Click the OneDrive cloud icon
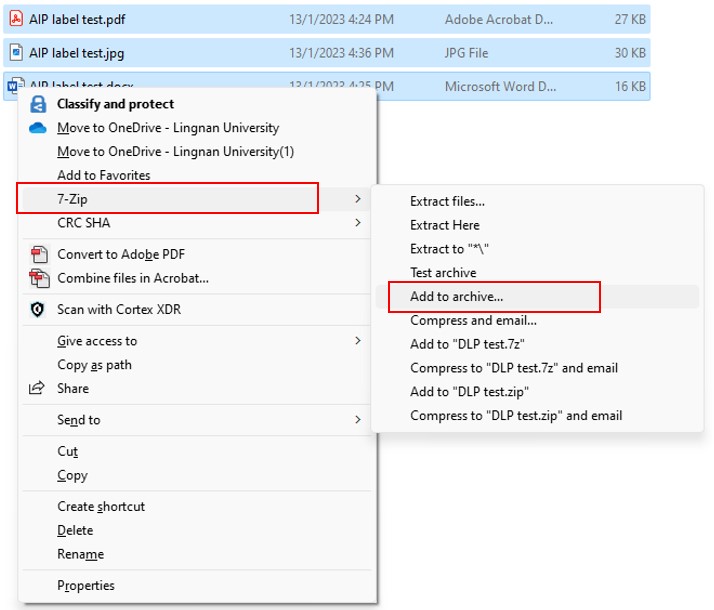The width and height of the screenshot is (714, 610). click(38, 128)
